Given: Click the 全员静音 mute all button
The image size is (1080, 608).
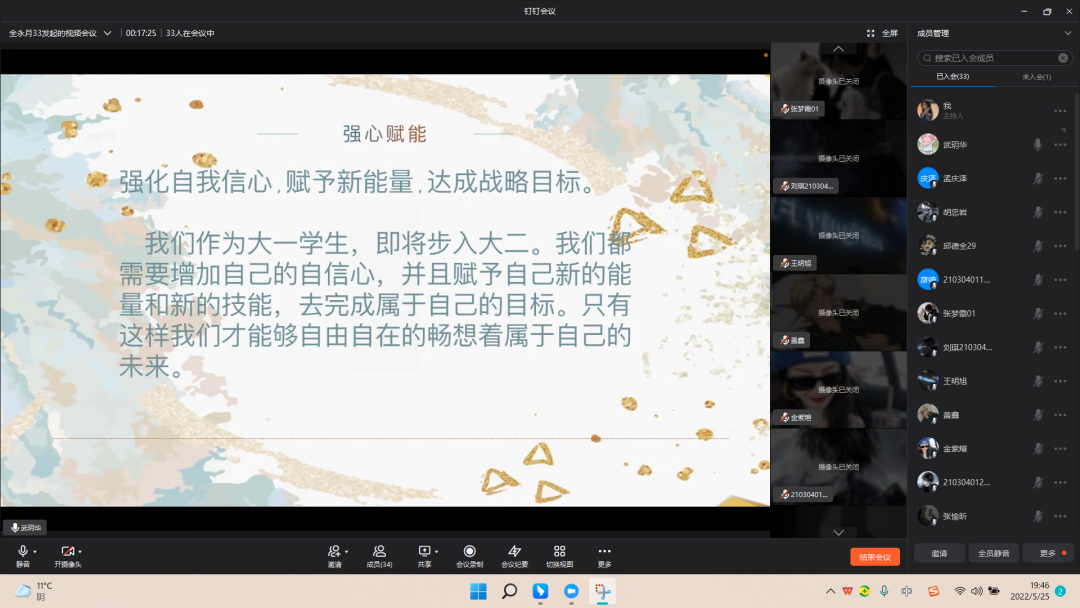Looking at the screenshot, I should click(x=993, y=553).
